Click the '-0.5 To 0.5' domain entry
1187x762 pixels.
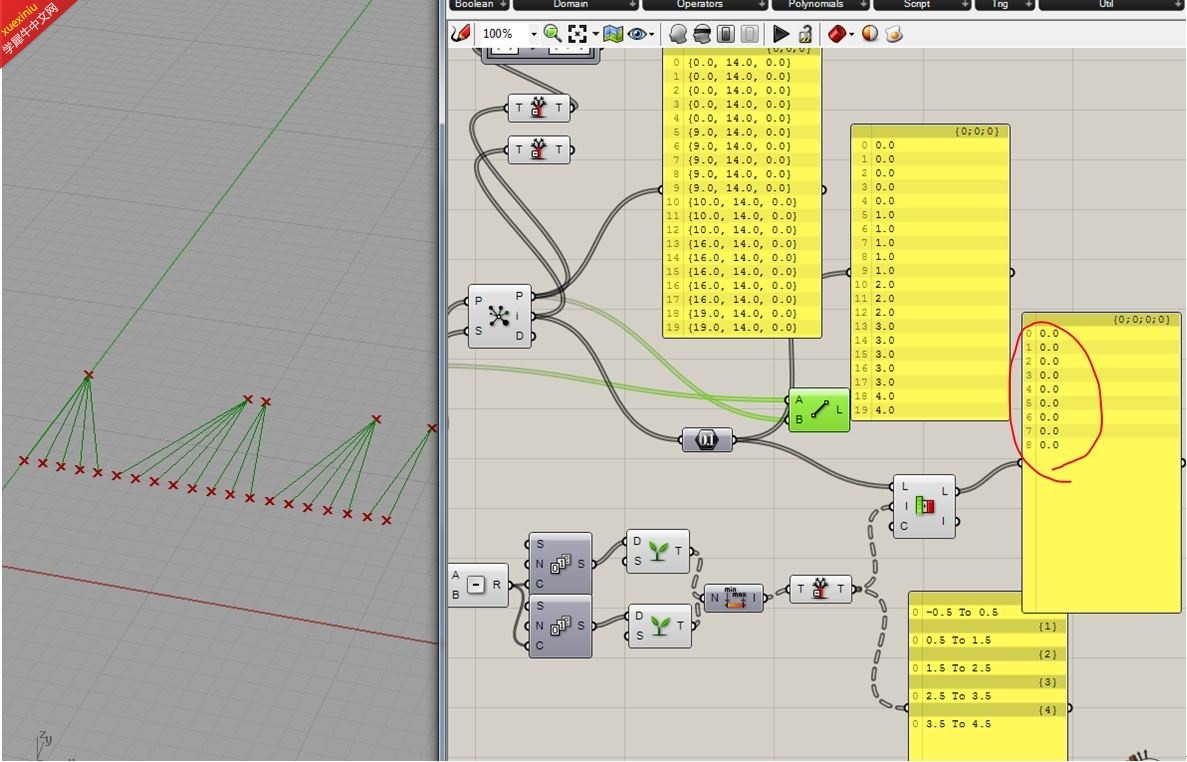click(x=961, y=612)
